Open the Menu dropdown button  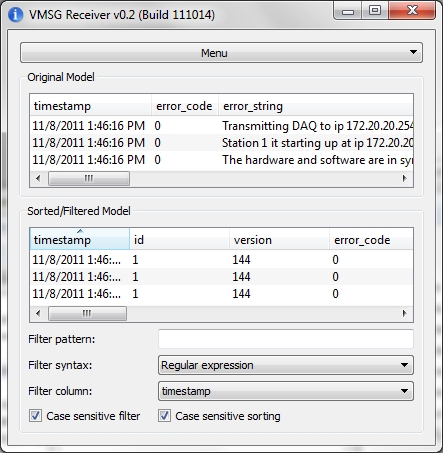221,53
